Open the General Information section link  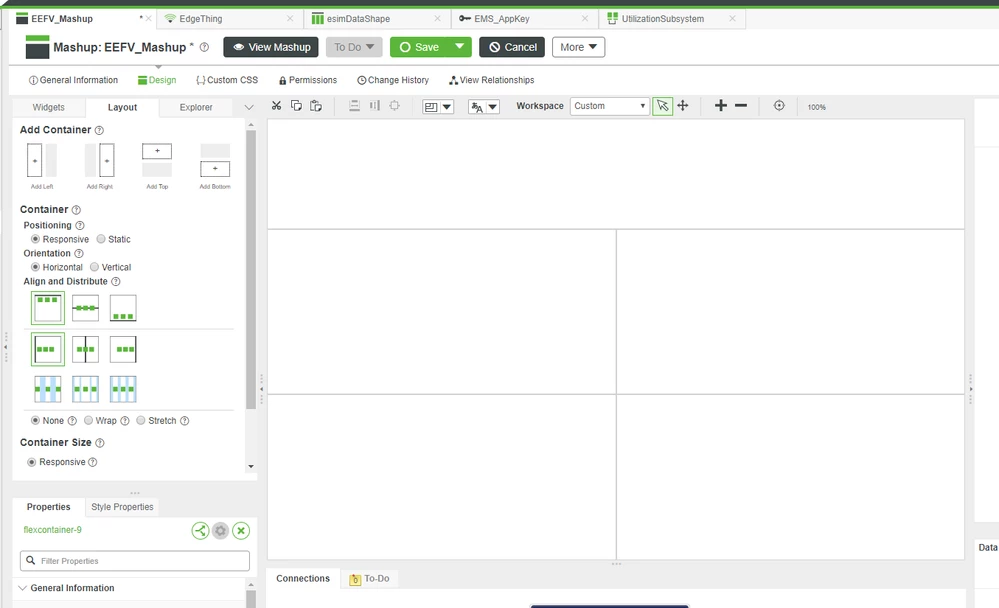click(x=73, y=80)
